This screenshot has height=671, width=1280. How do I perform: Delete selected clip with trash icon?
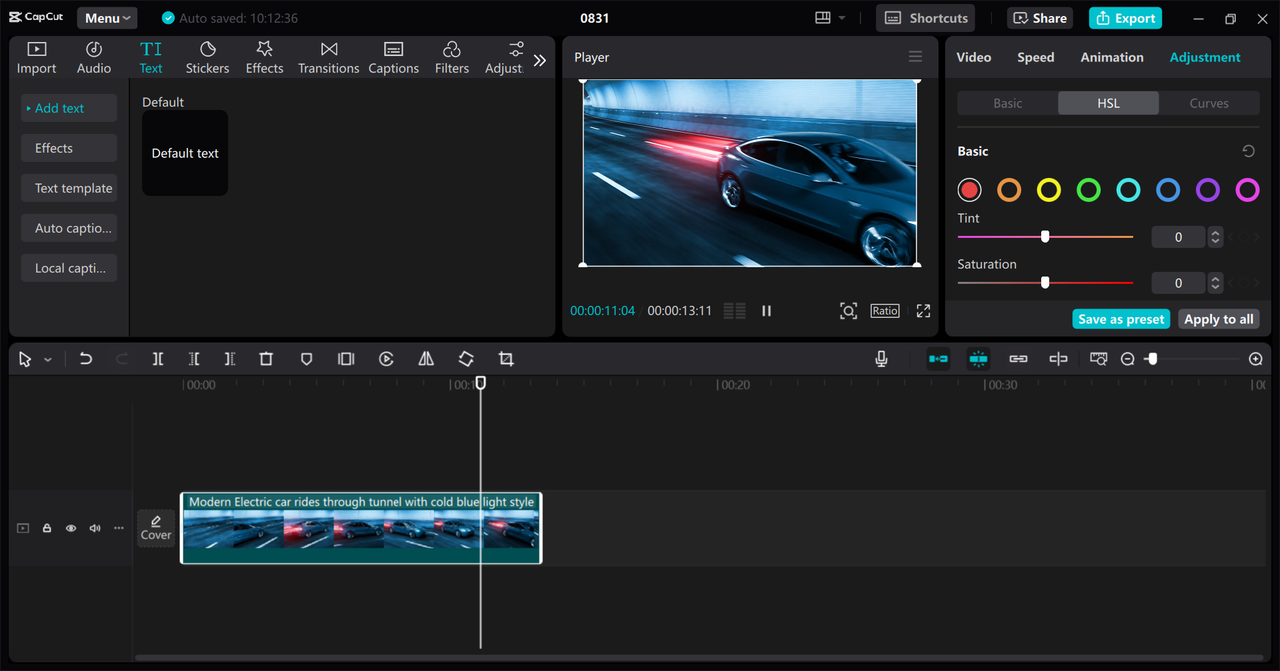pos(266,359)
